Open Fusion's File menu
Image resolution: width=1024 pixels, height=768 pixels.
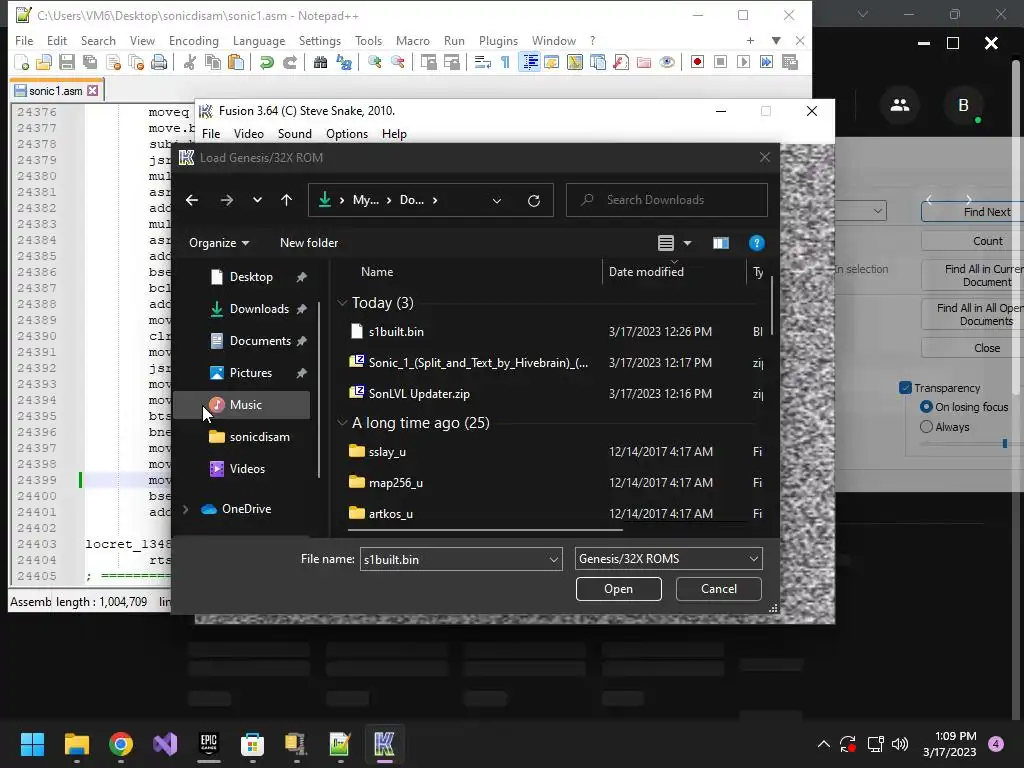coord(211,134)
